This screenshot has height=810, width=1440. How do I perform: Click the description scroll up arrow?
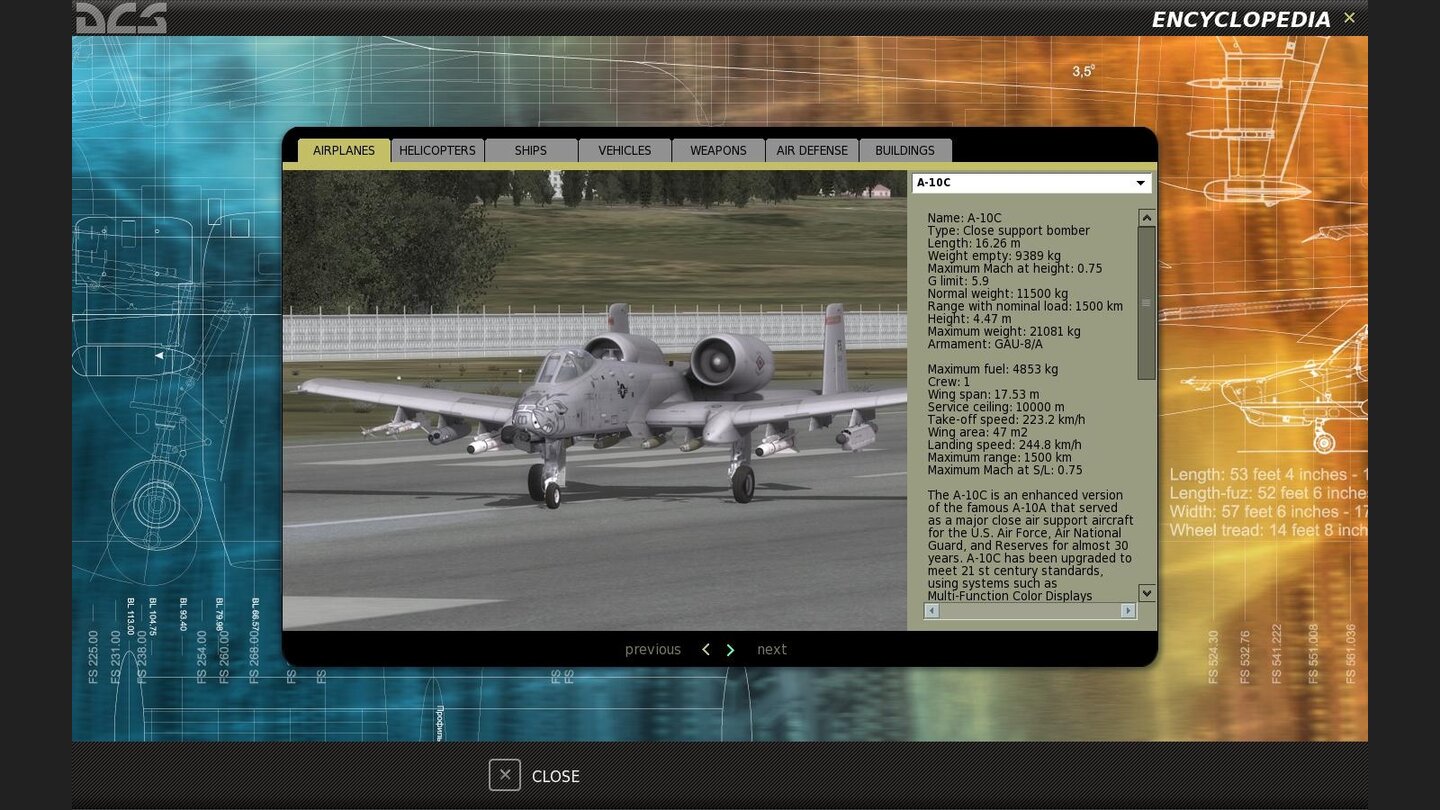[1147, 218]
